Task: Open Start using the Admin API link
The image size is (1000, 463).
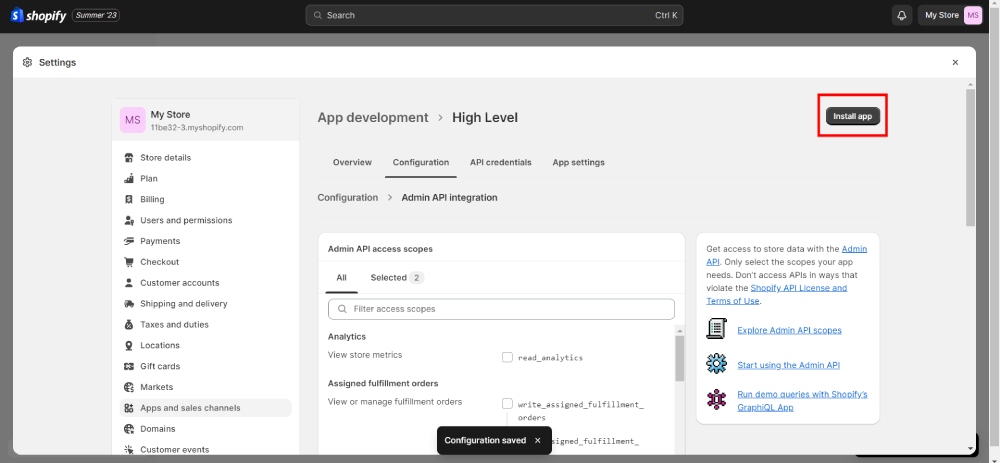Action: click(x=788, y=365)
